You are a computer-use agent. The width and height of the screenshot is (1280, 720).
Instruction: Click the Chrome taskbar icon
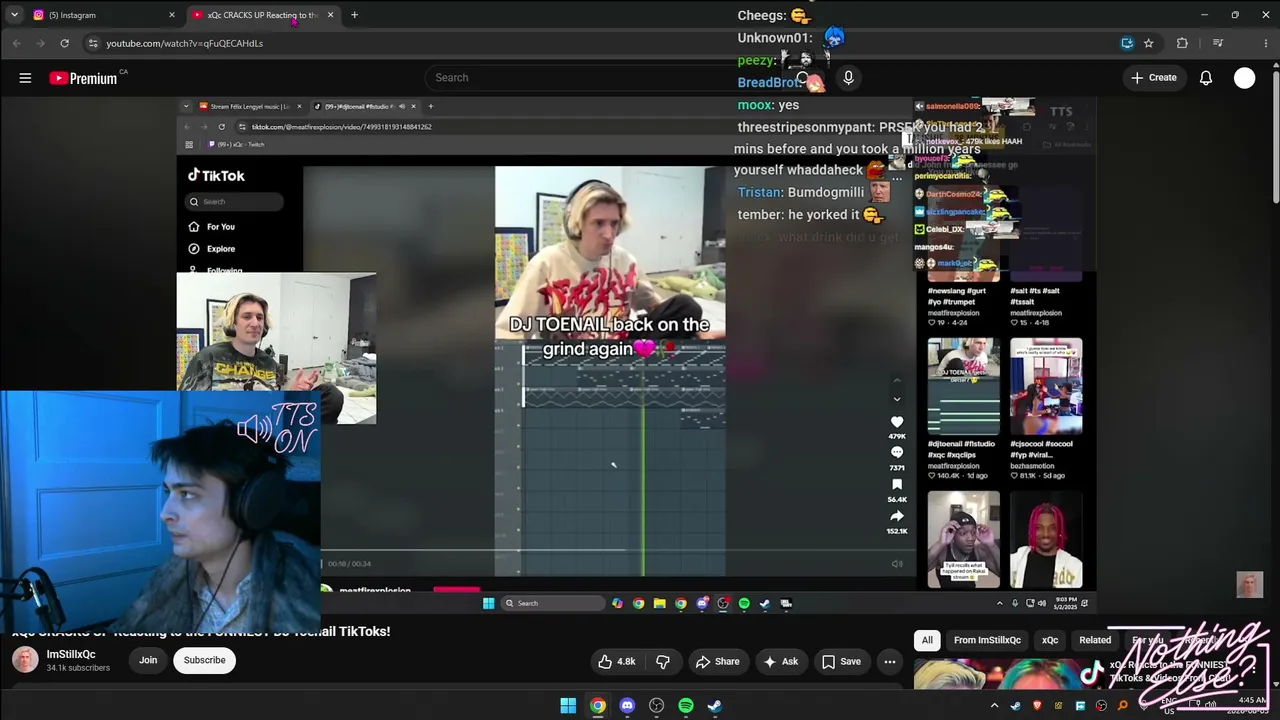(x=597, y=705)
